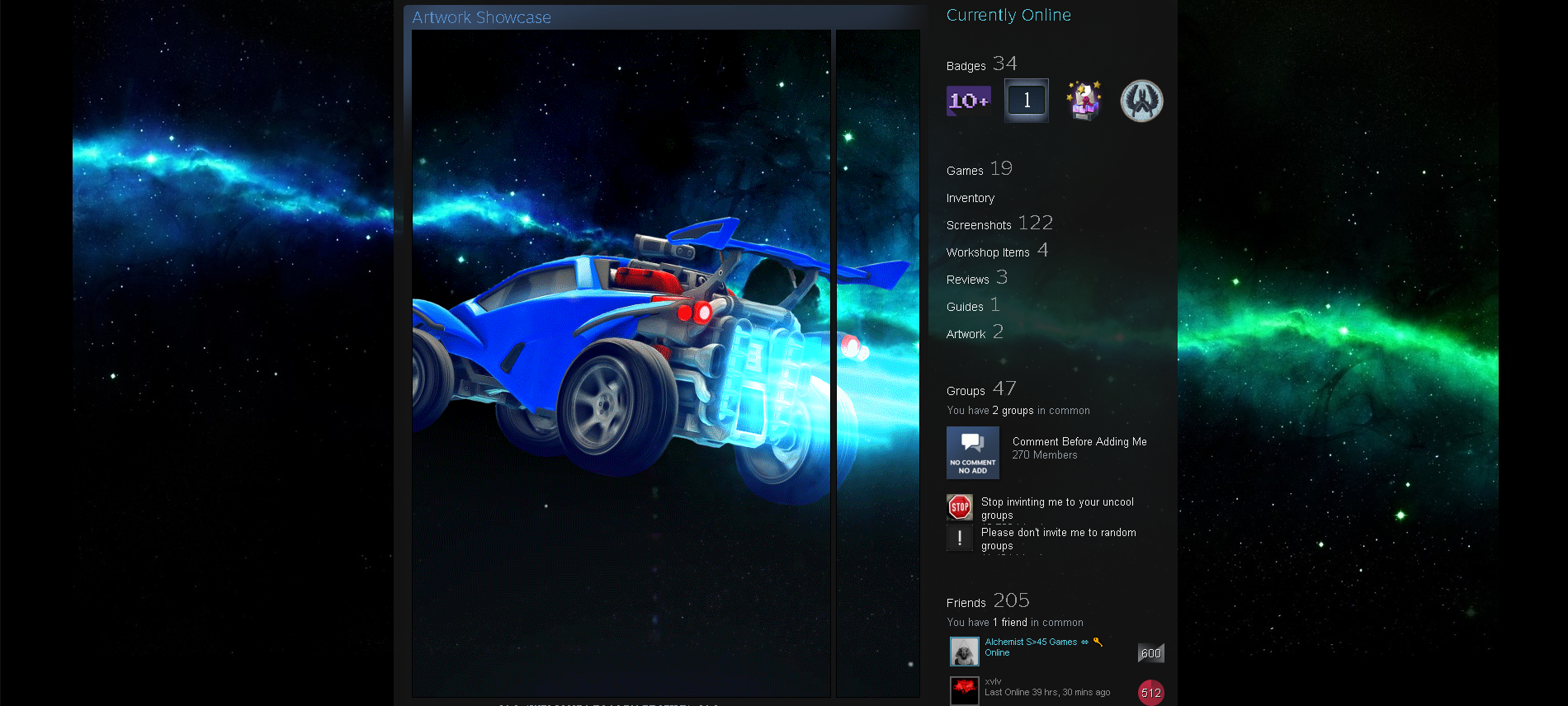Image resolution: width=1568 pixels, height=706 pixels.
Task: Open the Artwork link in sidebar
Action: (966, 334)
